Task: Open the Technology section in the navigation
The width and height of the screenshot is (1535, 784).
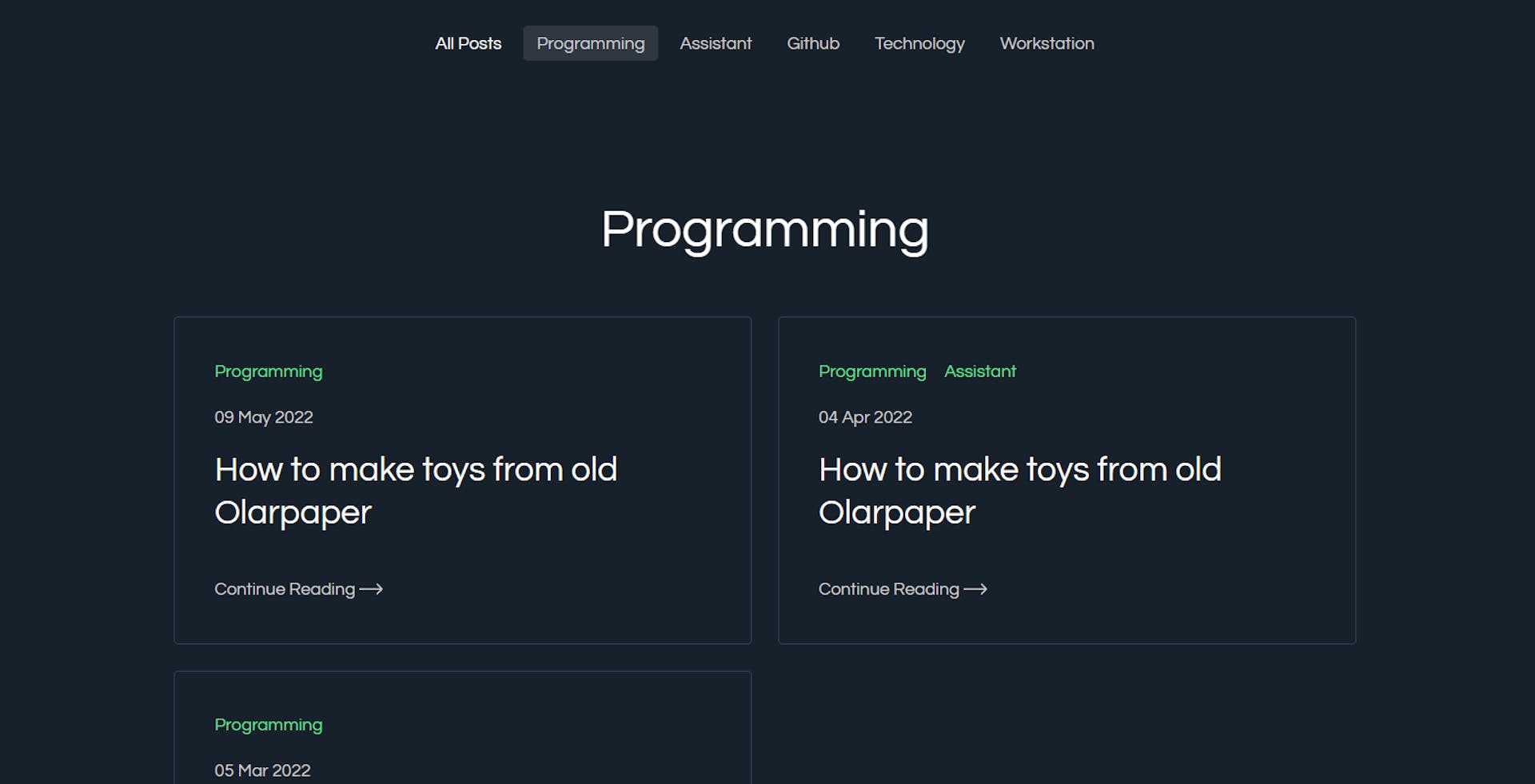Action: (x=919, y=44)
